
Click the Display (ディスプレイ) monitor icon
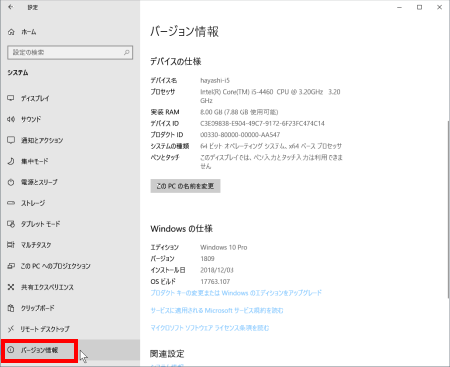coord(11,98)
